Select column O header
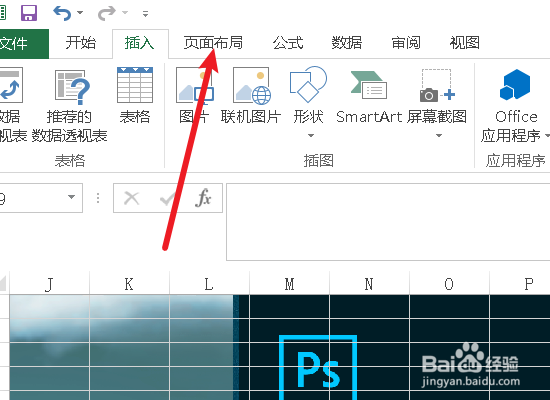Viewport: 550px width, 400px height. click(449, 284)
